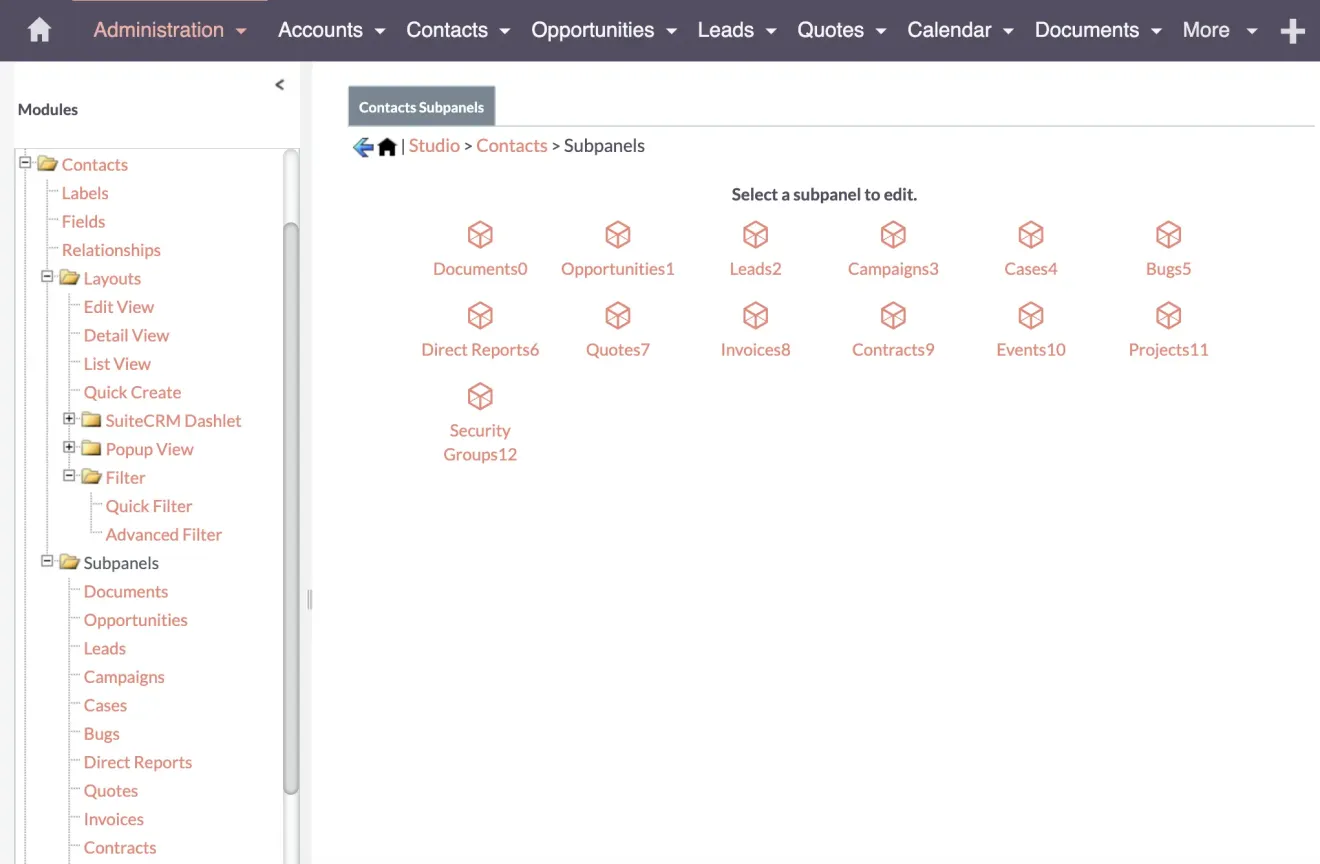
Task: Select Quick Filter in the sidebar tree
Action: click(x=148, y=506)
